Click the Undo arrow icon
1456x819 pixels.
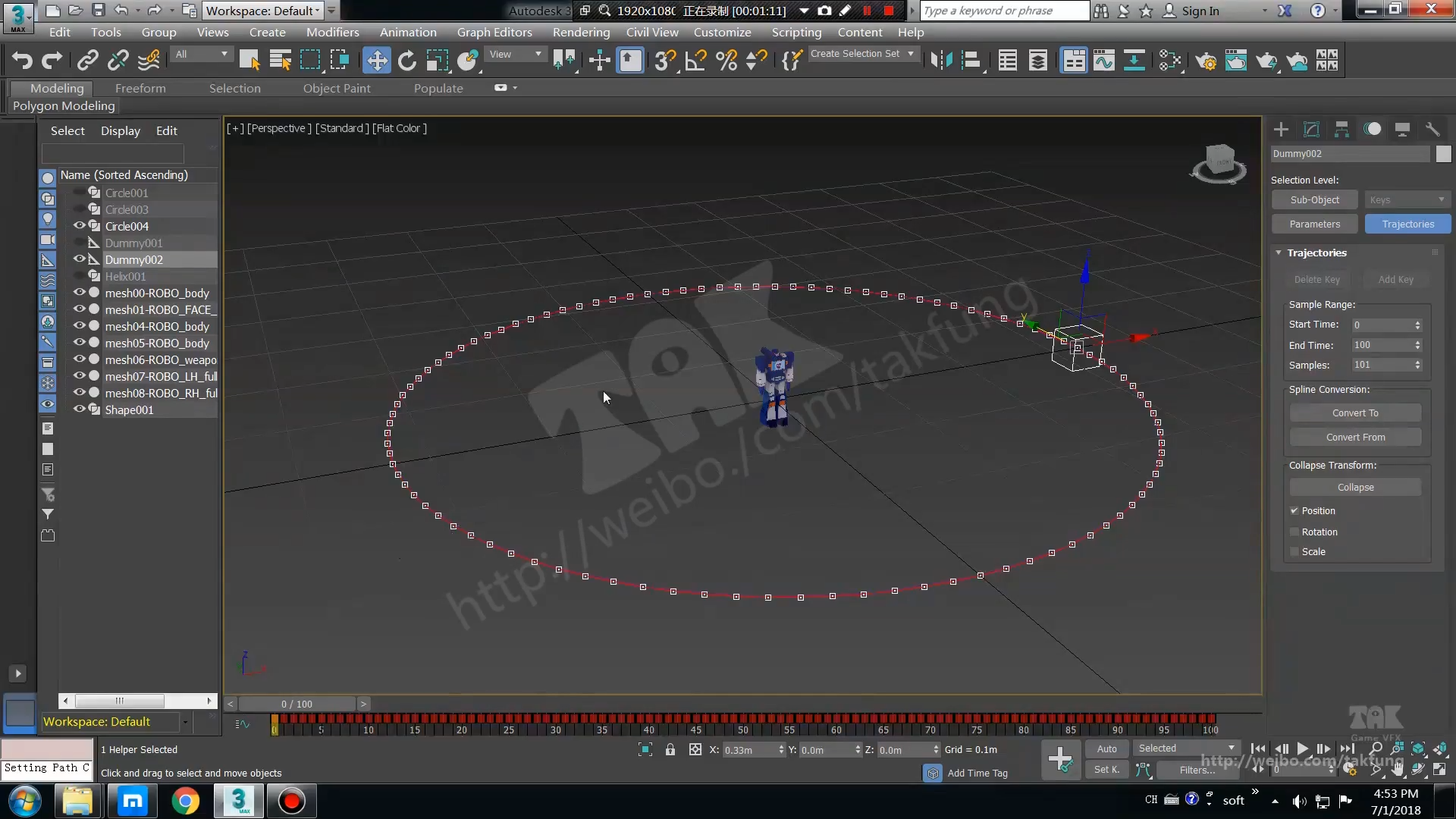[x=22, y=61]
